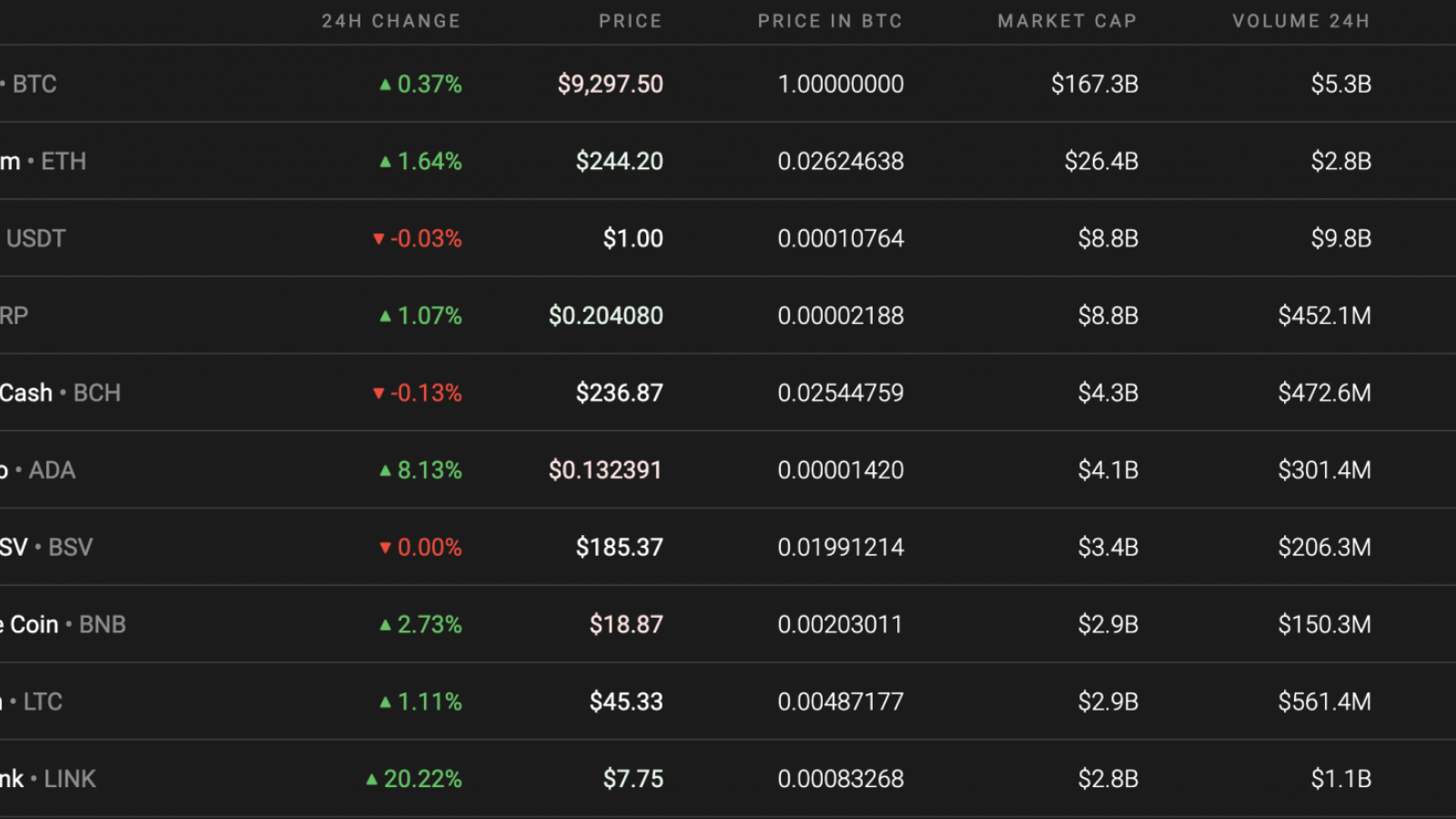The width and height of the screenshot is (1456, 819).
Task: Sort by the 24H CHANGE column header
Action: pyautogui.click(x=391, y=21)
